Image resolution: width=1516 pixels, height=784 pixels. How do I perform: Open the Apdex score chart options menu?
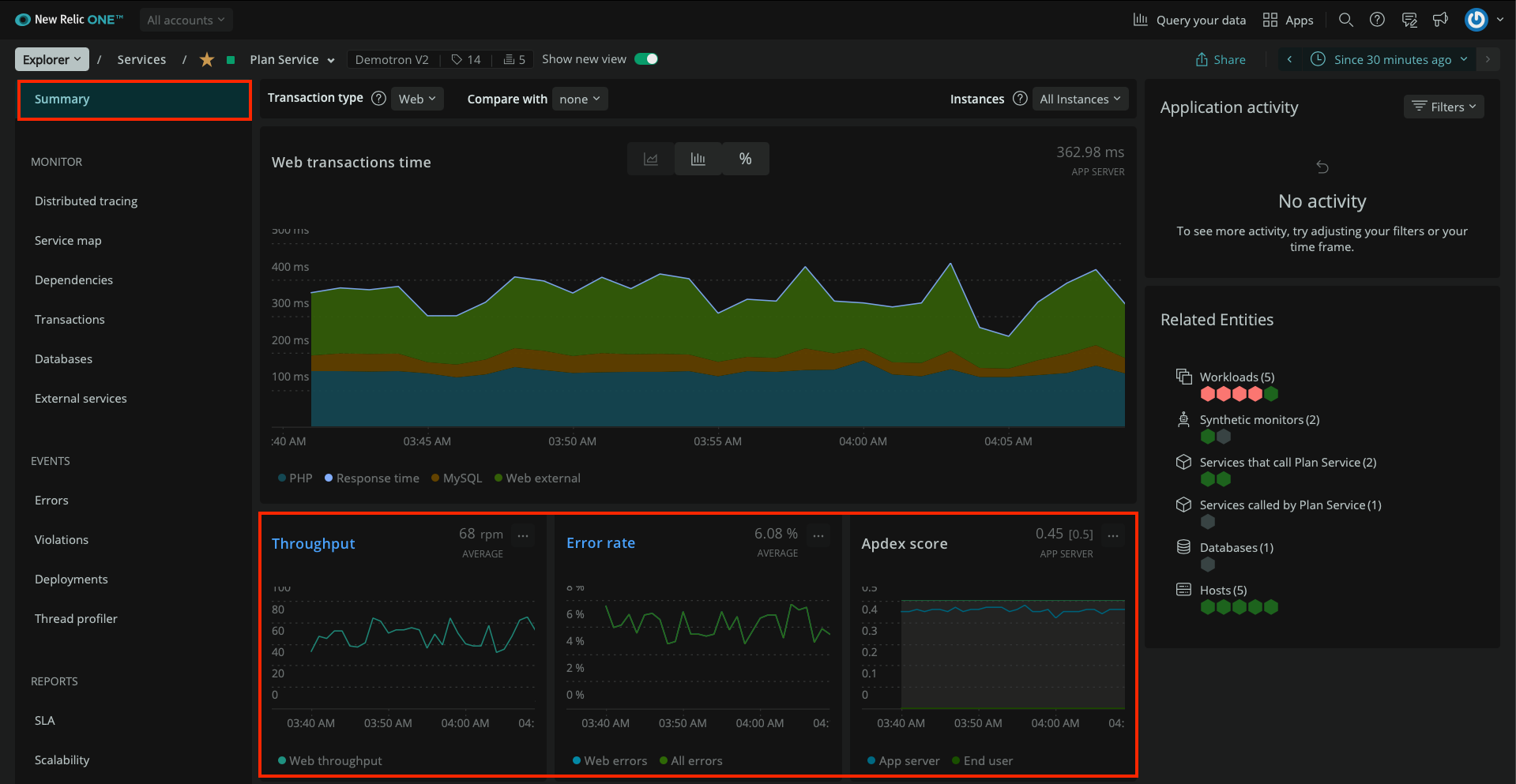click(1113, 535)
